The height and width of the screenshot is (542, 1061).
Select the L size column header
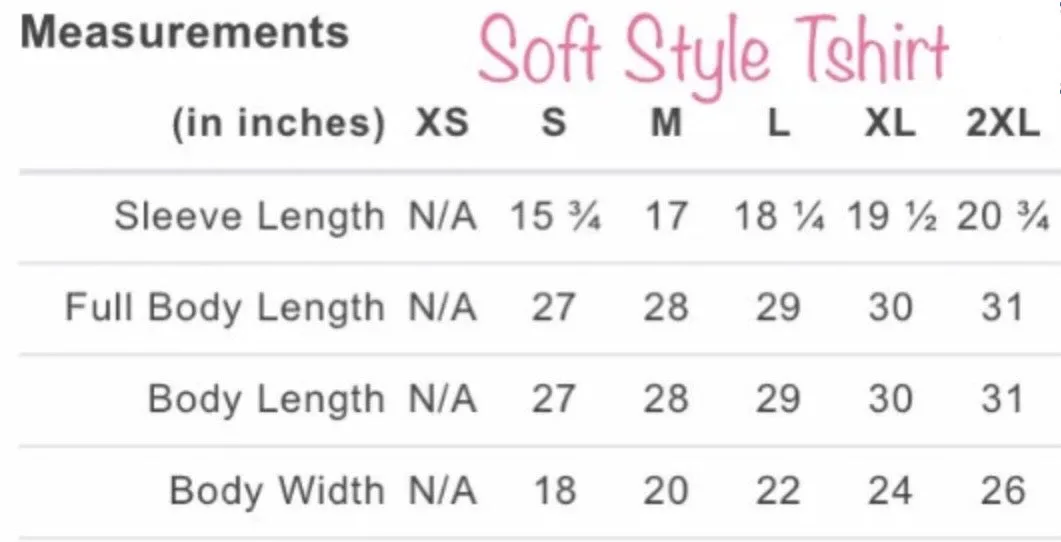[778, 123]
